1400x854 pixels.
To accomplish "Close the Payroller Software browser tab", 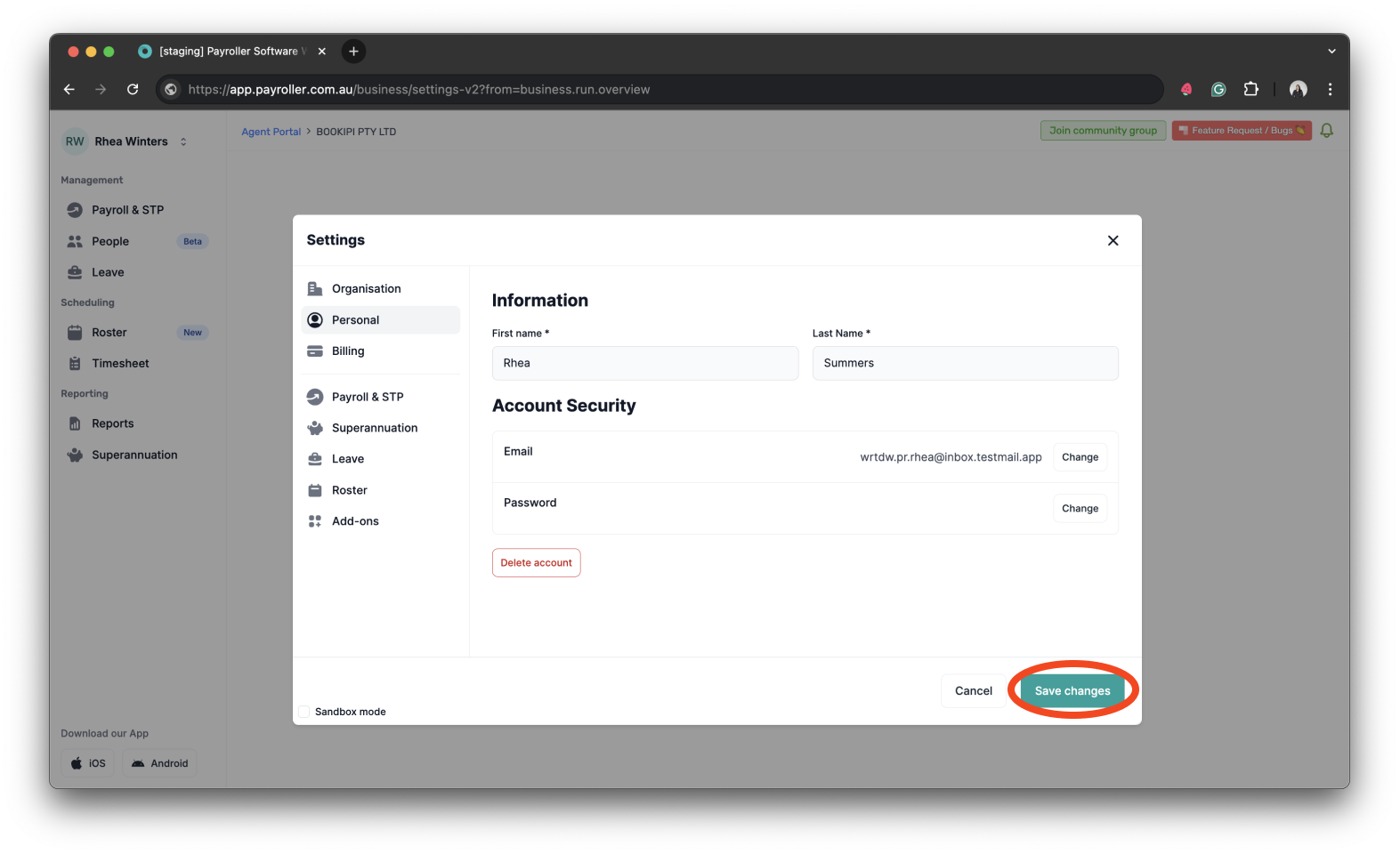I will pos(322,52).
